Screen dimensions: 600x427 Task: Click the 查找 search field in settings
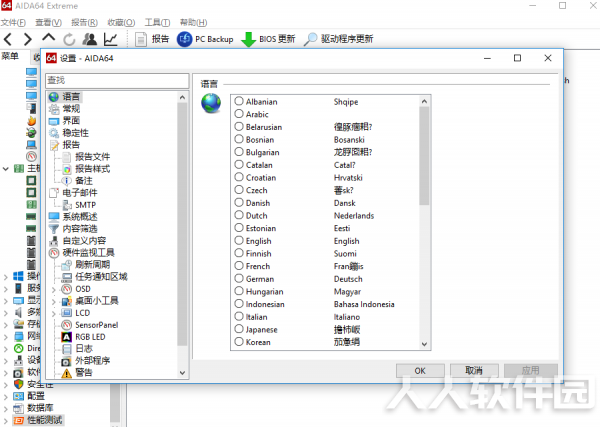coord(117,80)
